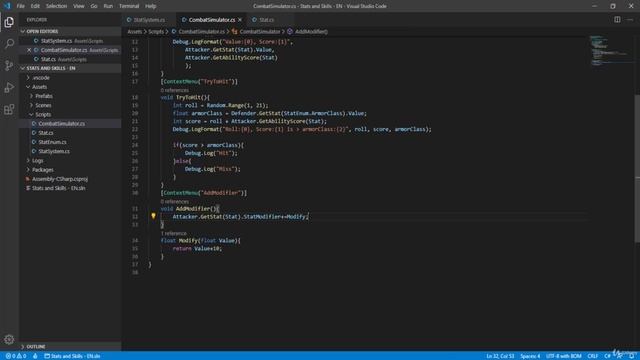The height and width of the screenshot is (360, 640).
Task: Switch to the Stat.cs tab
Action: pyautogui.click(x=267, y=20)
